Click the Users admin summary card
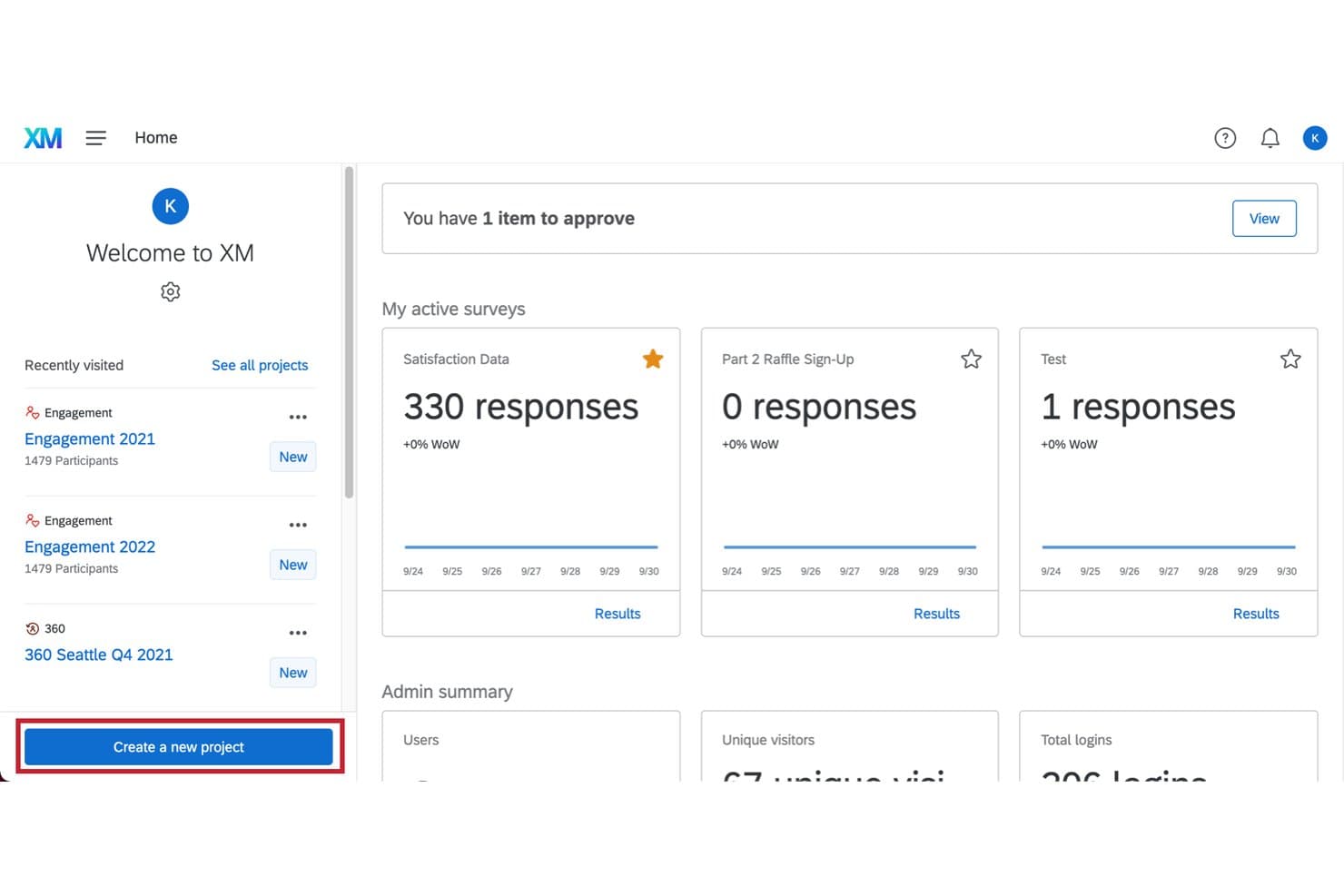Viewport: 1344px width, 896px height. pos(531,746)
